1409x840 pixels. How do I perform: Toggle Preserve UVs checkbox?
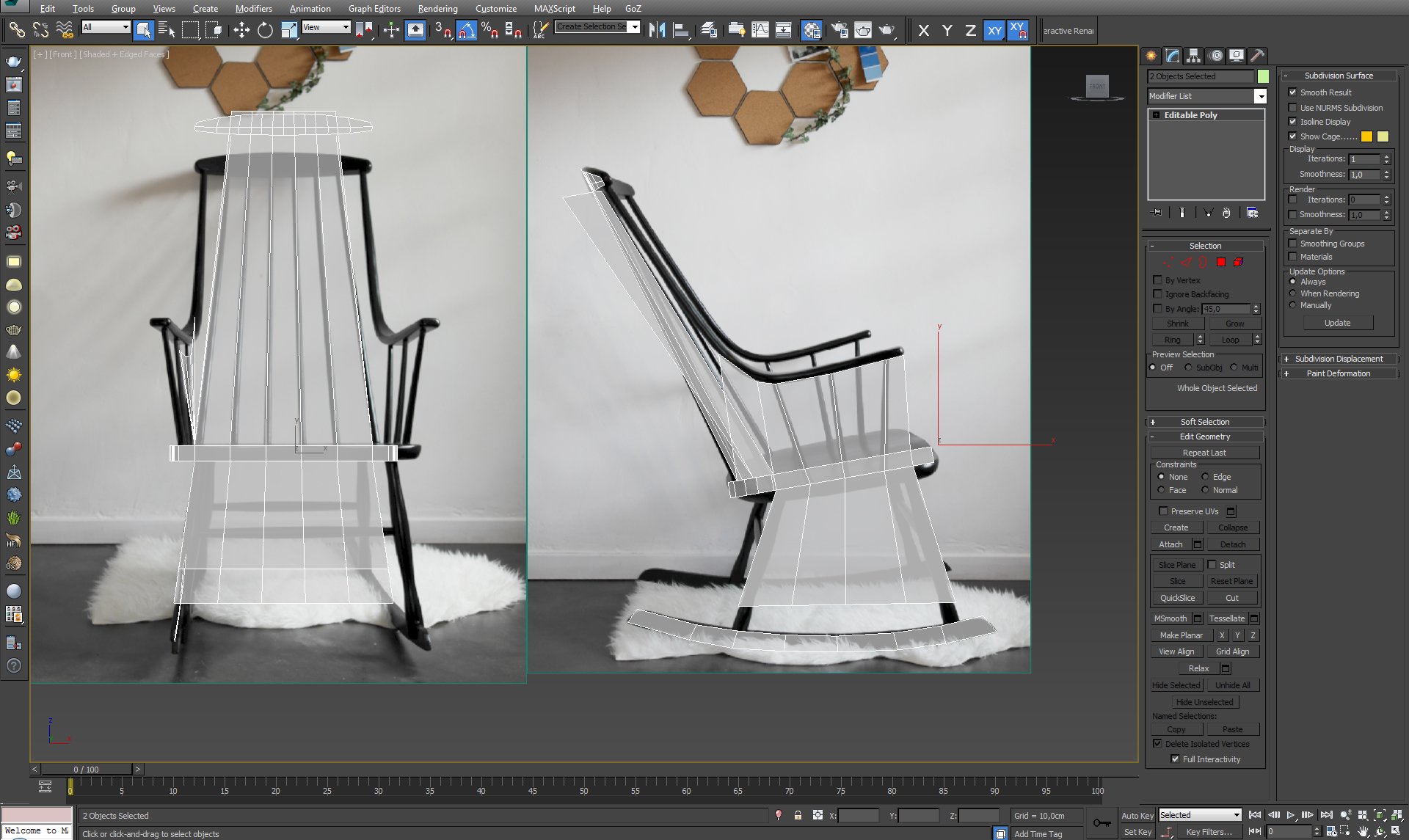(x=1163, y=511)
